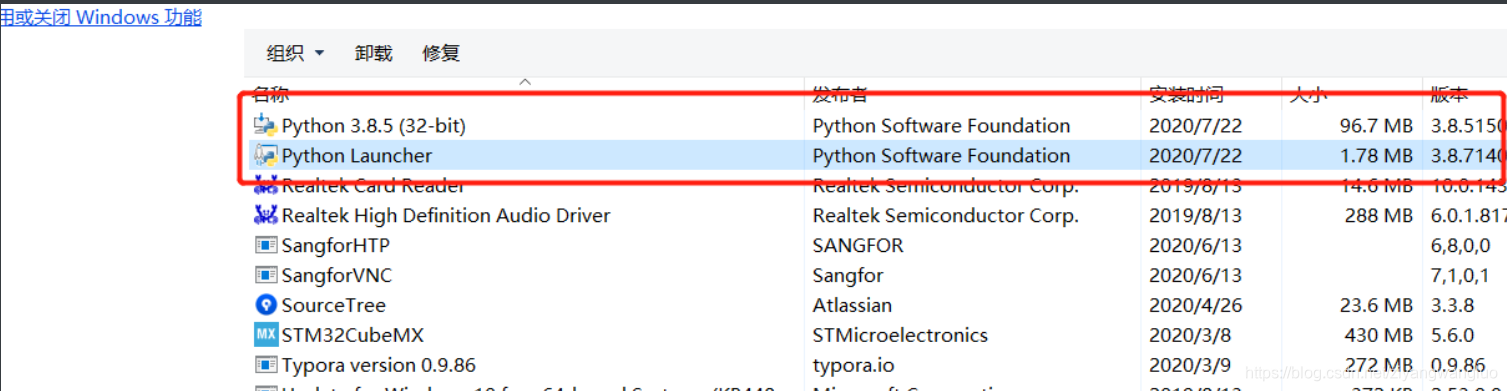The width and height of the screenshot is (1507, 391).
Task: Click the STM32CubeMX MX icon
Action: (265, 335)
